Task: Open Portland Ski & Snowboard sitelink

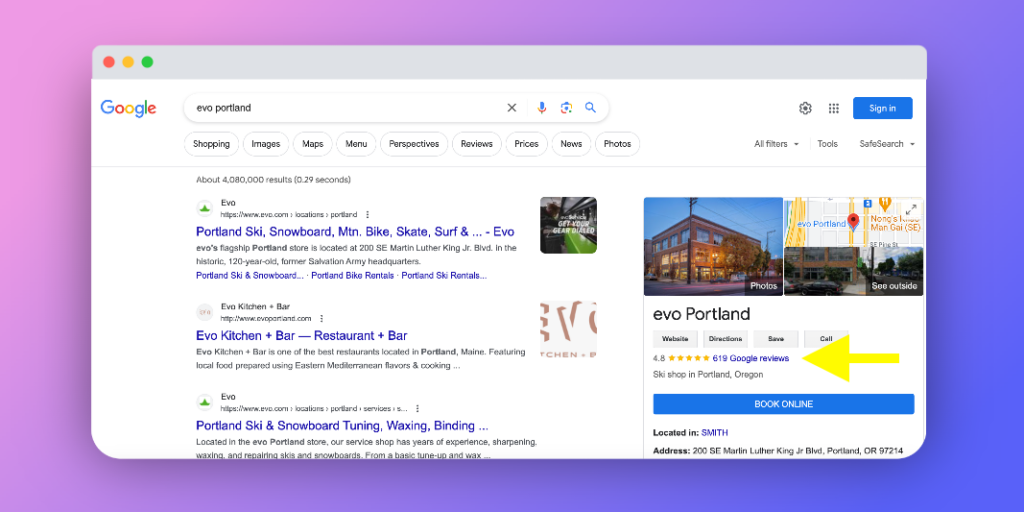Action: [x=249, y=276]
